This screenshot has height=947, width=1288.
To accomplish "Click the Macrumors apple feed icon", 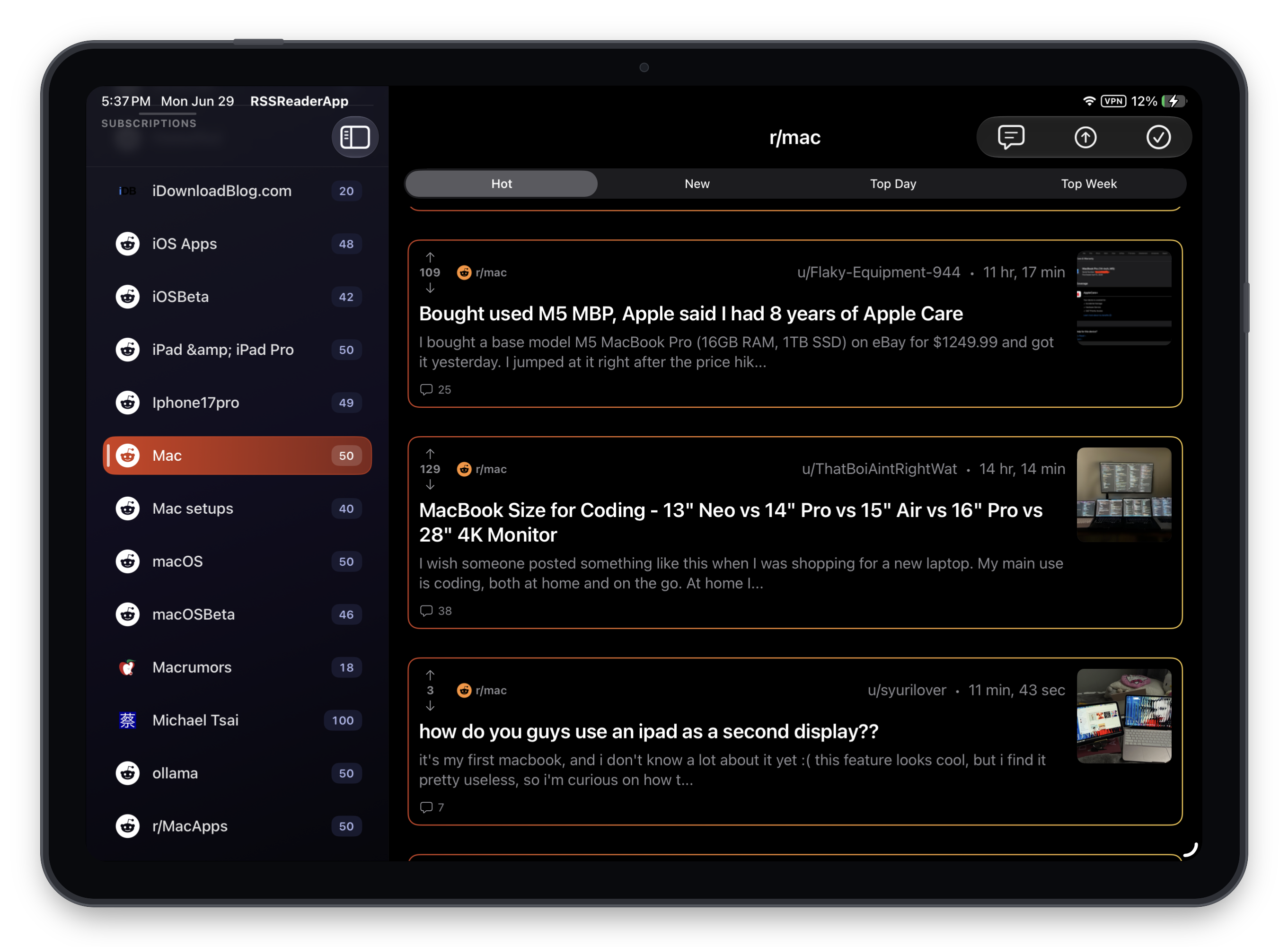I will (x=127, y=667).
